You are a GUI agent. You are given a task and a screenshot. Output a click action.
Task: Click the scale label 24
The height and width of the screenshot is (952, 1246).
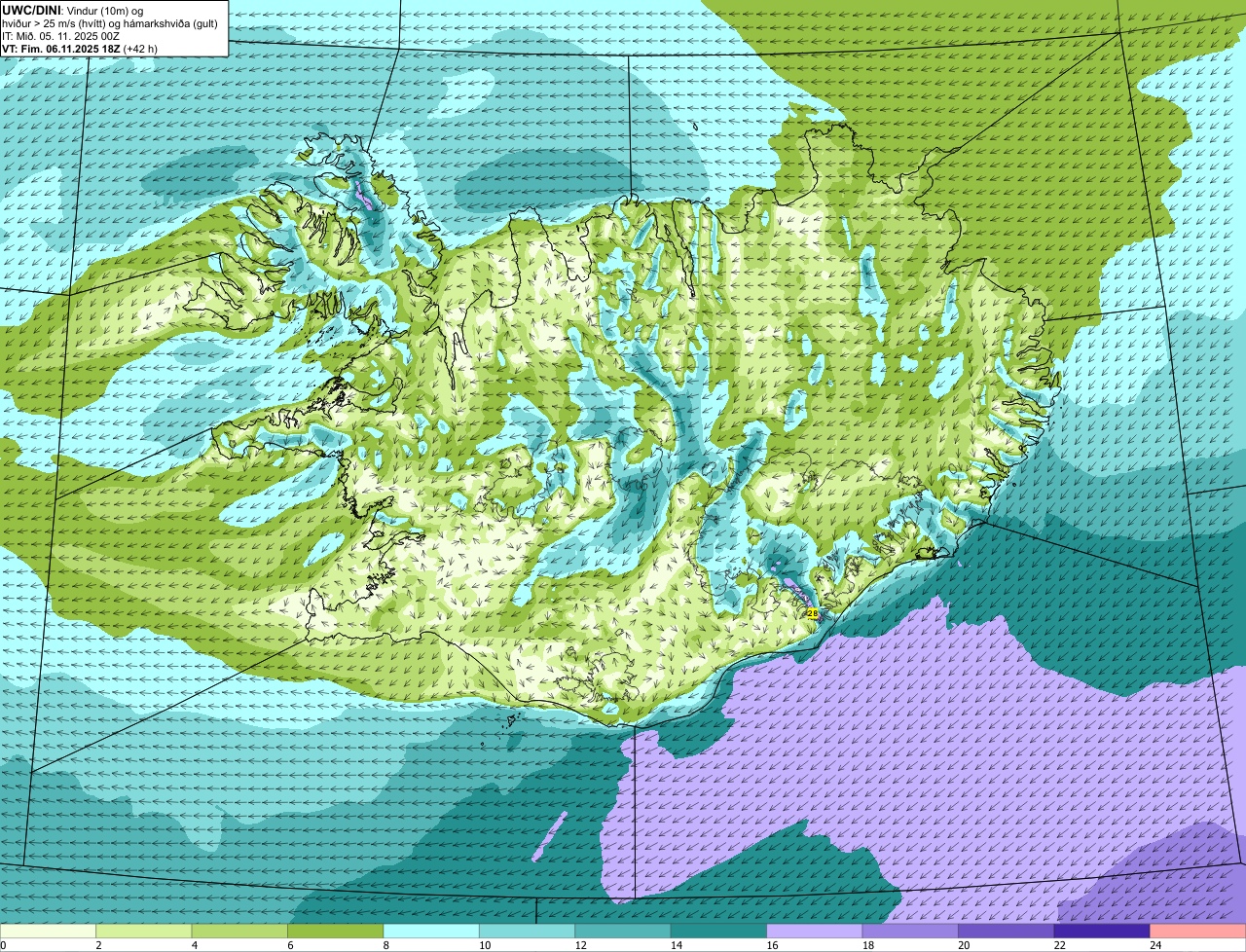pos(1154,945)
